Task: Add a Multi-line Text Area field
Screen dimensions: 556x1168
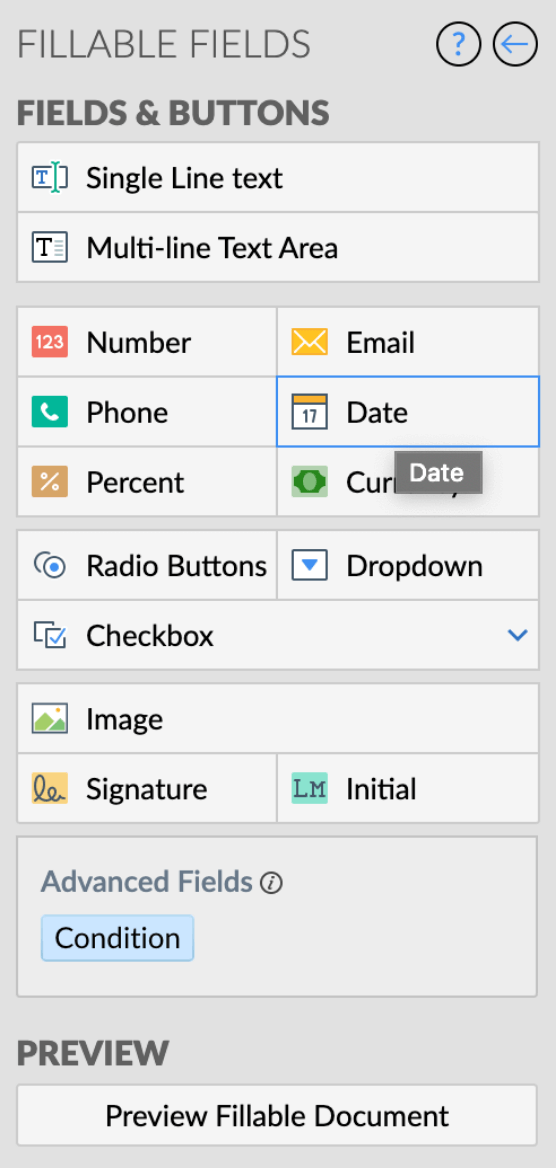Action: [x=278, y=247]
